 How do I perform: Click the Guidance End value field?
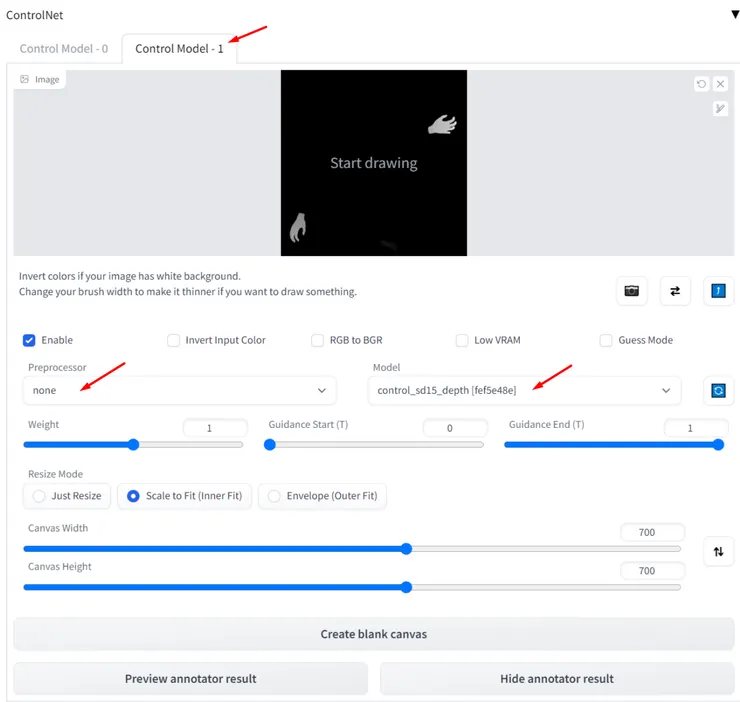696,428
